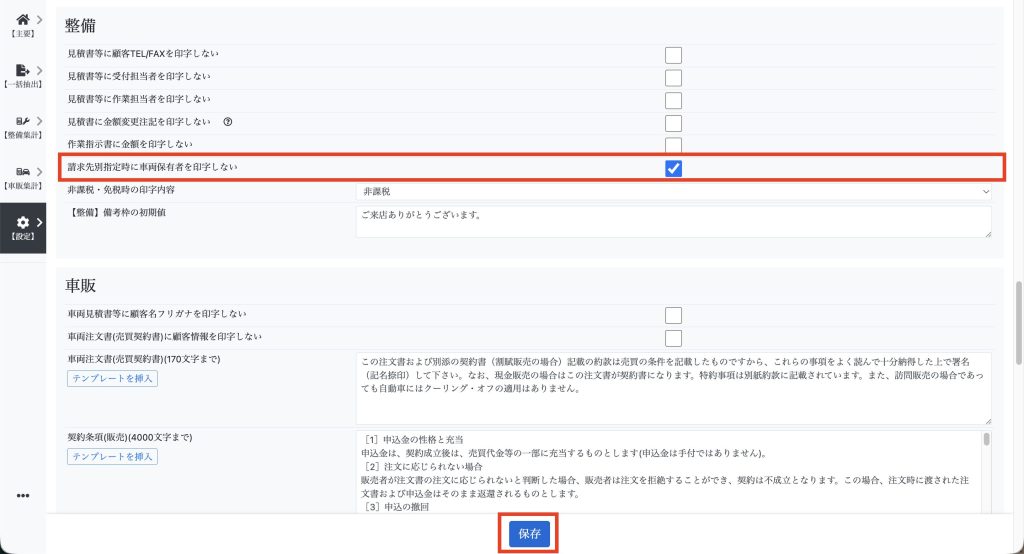Enable 見積書等に顧客TEL/FAXを印字しない checkbox
Image resolution: width=1024 pixels, height=554 pixels.
point(673,55)
